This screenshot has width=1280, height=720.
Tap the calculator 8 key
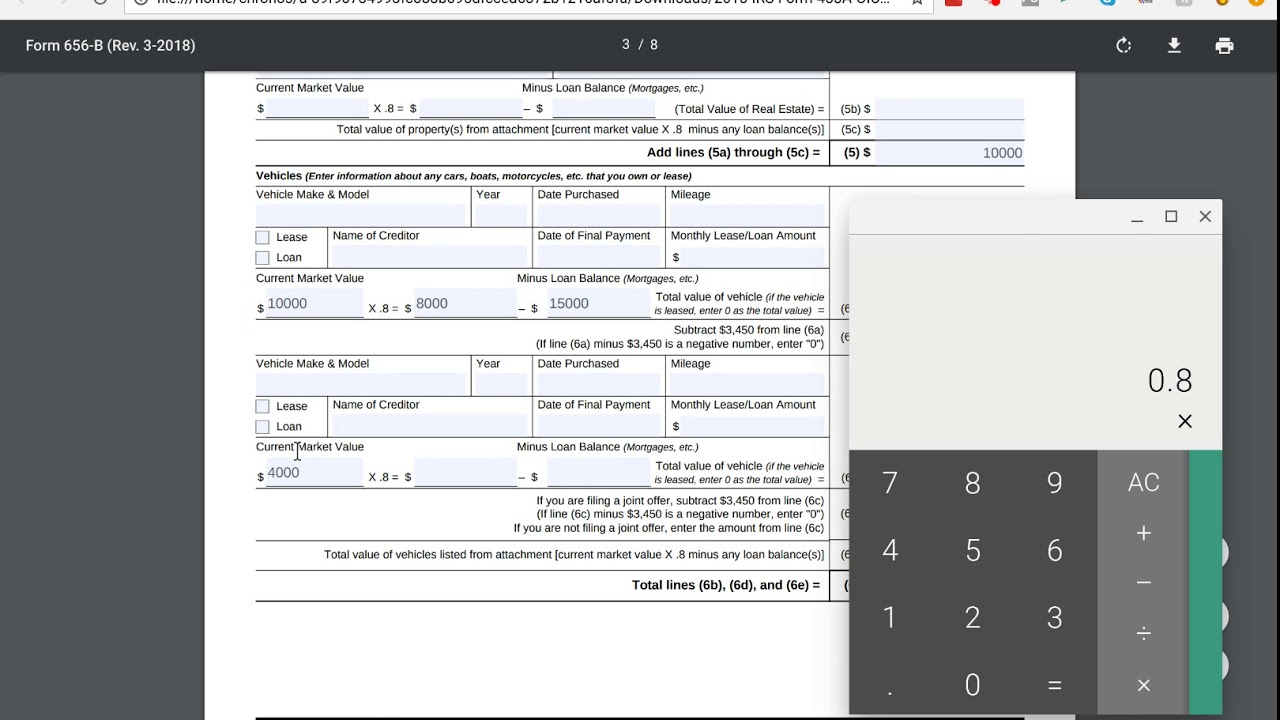972,483
